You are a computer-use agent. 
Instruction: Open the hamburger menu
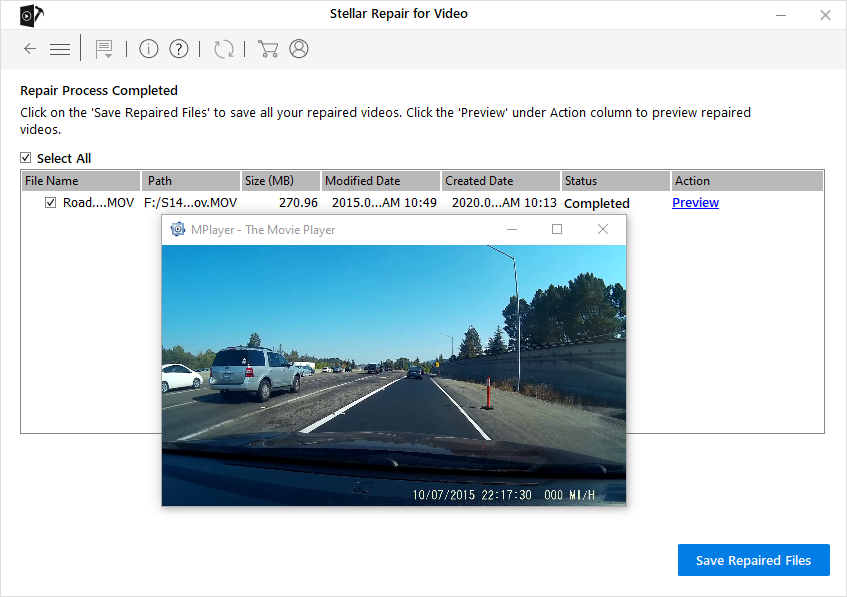pos(60,49)
